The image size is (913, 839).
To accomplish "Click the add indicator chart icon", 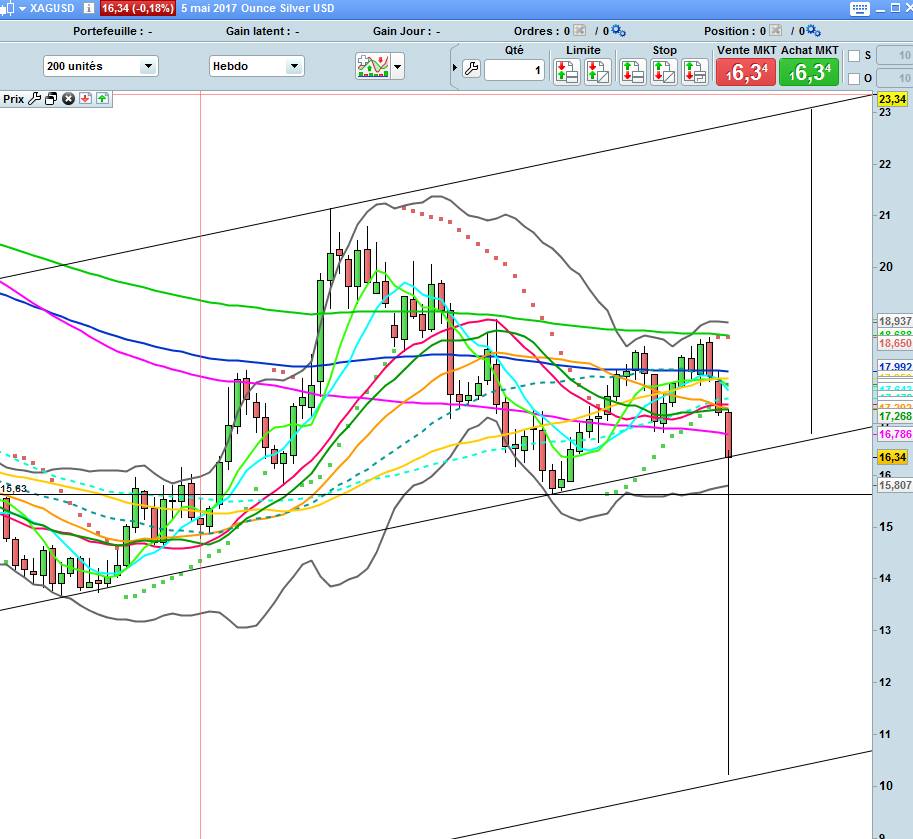I will (x=373, y=66).
